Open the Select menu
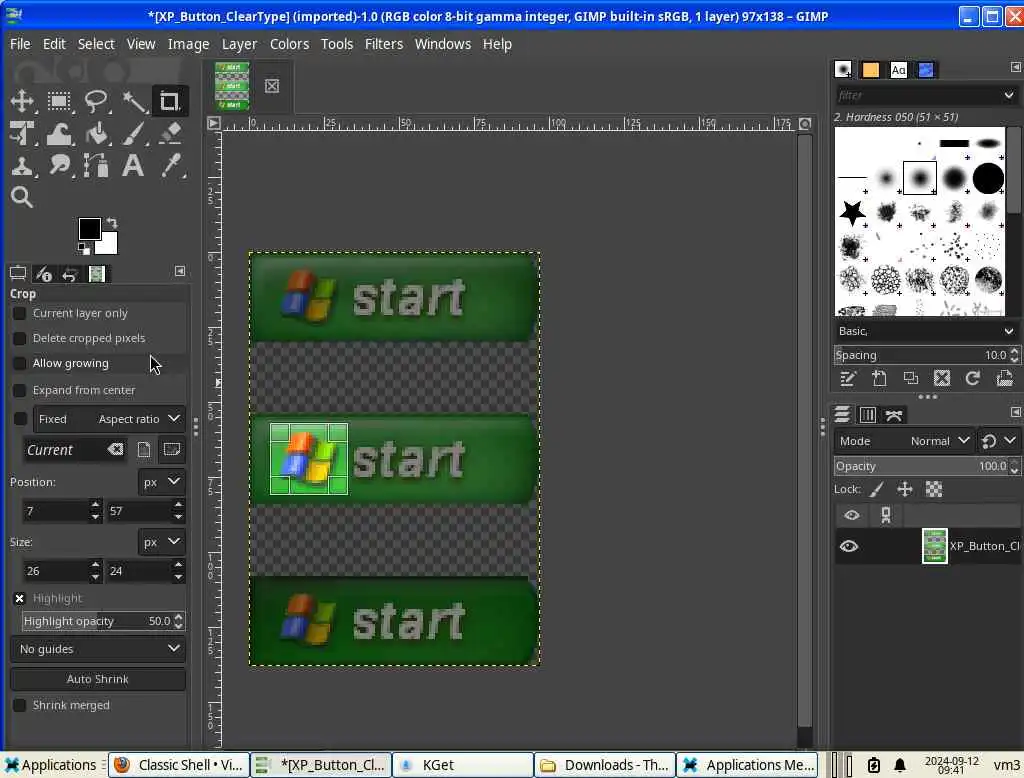 (96, 44)
